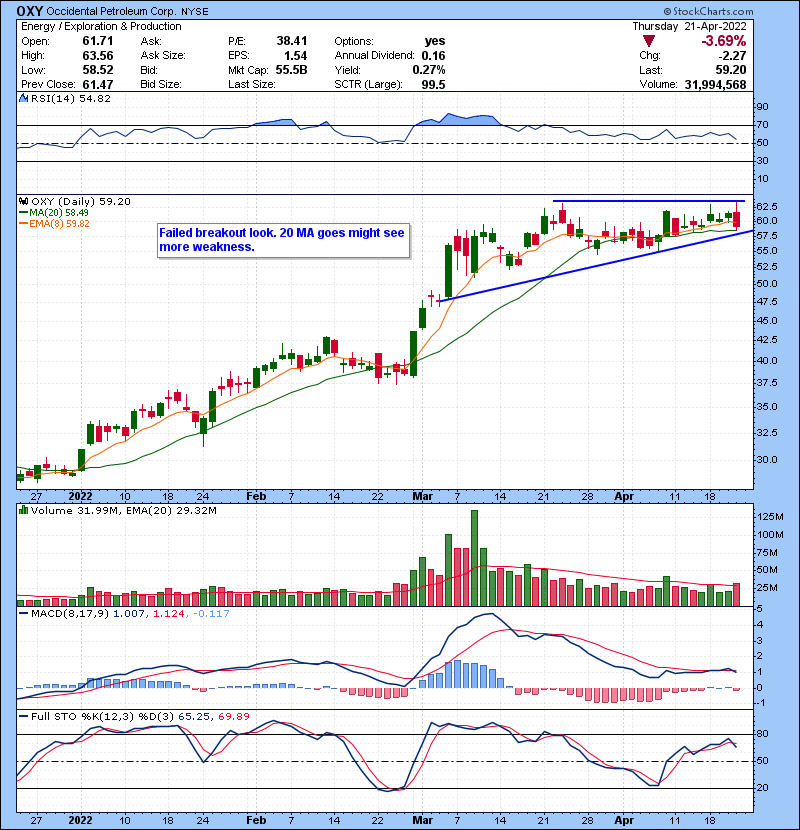
Task: Click the final red candlestick on the price chart
Action: pyautogui.click(x=736, y=216)
